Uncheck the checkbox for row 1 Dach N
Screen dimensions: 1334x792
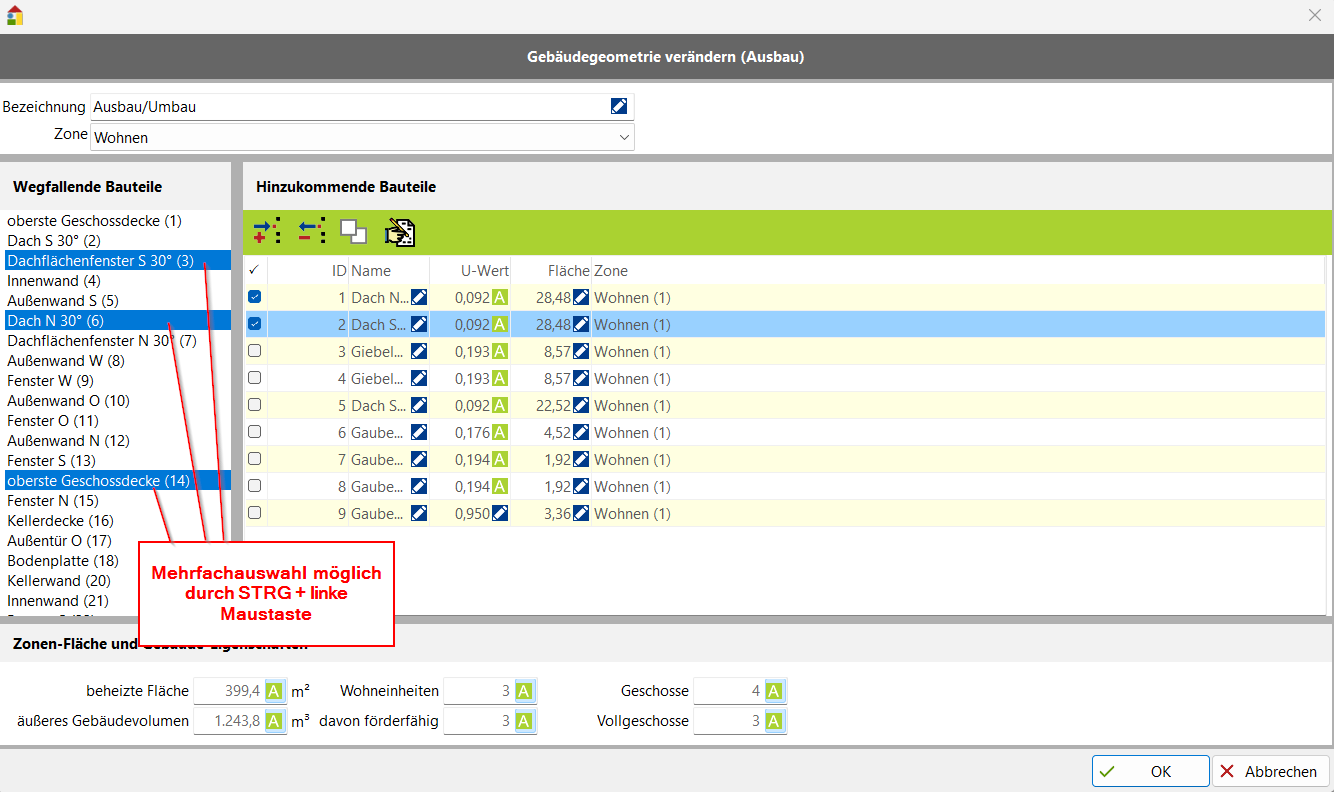255,297
